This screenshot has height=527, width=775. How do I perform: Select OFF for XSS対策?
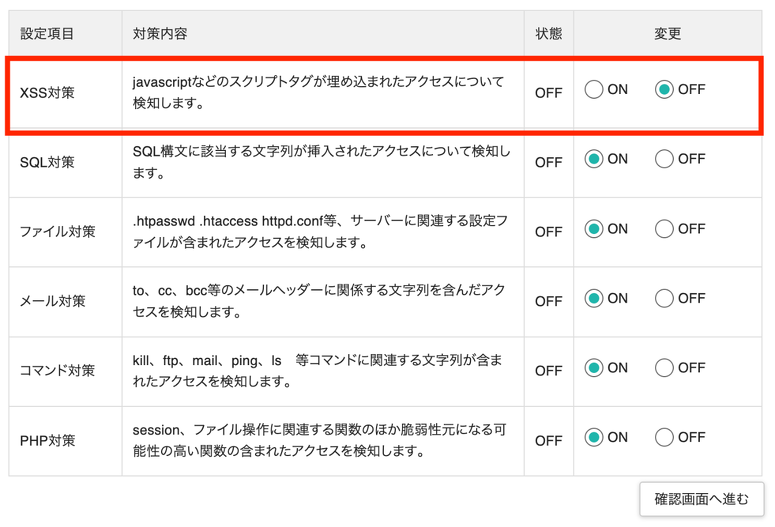(x=664, y=90)
